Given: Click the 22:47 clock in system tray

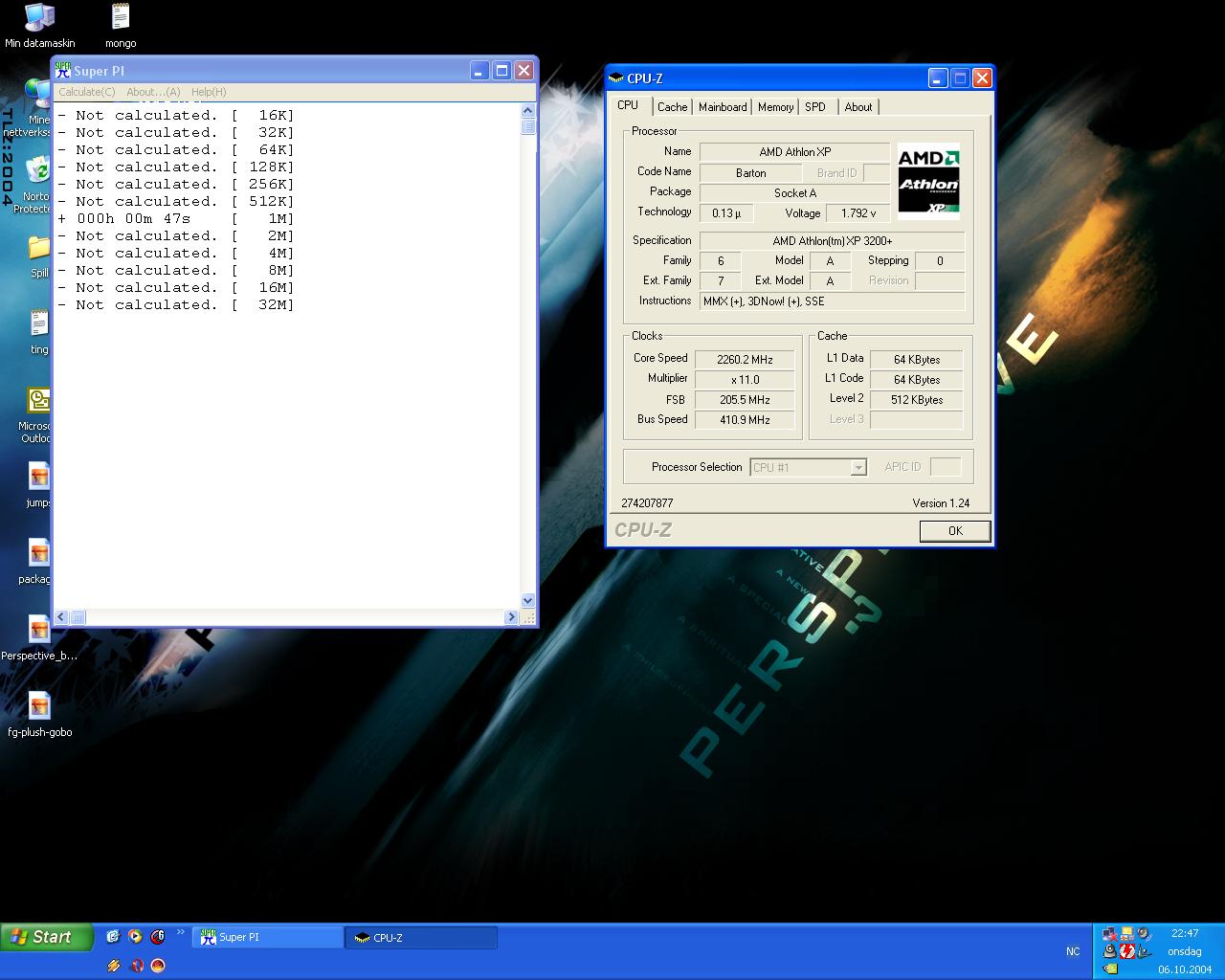Looking at the screenshot, I should (x=1185, y=933).
